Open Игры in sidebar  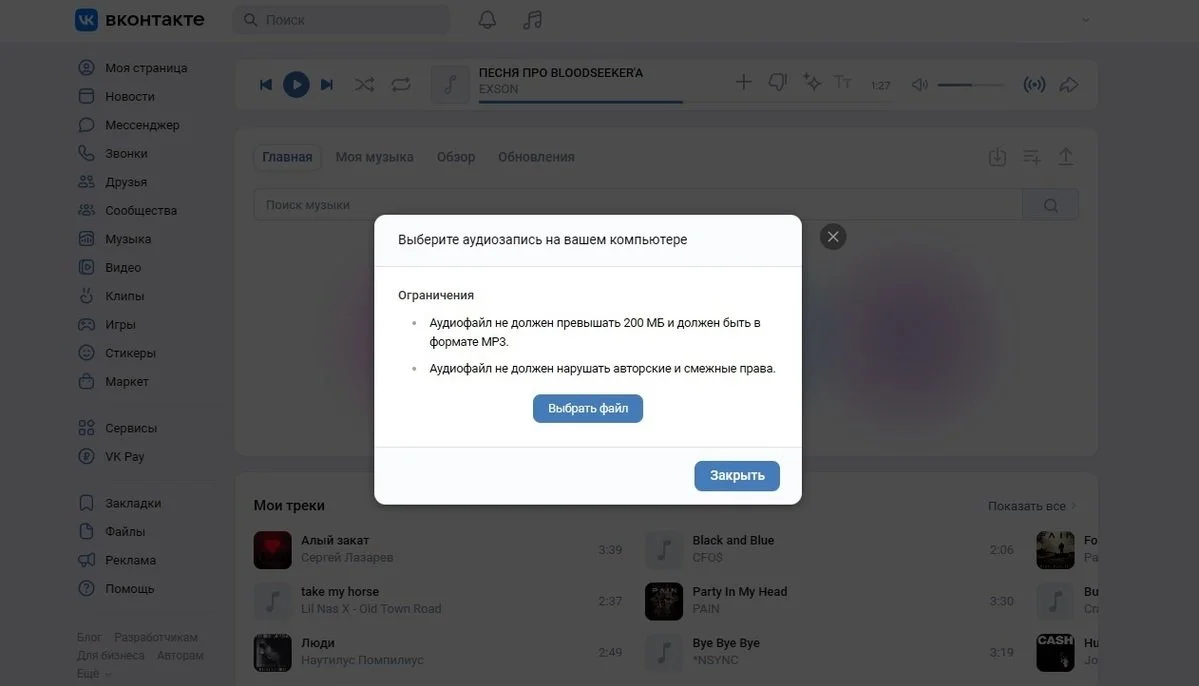point(107,324)
